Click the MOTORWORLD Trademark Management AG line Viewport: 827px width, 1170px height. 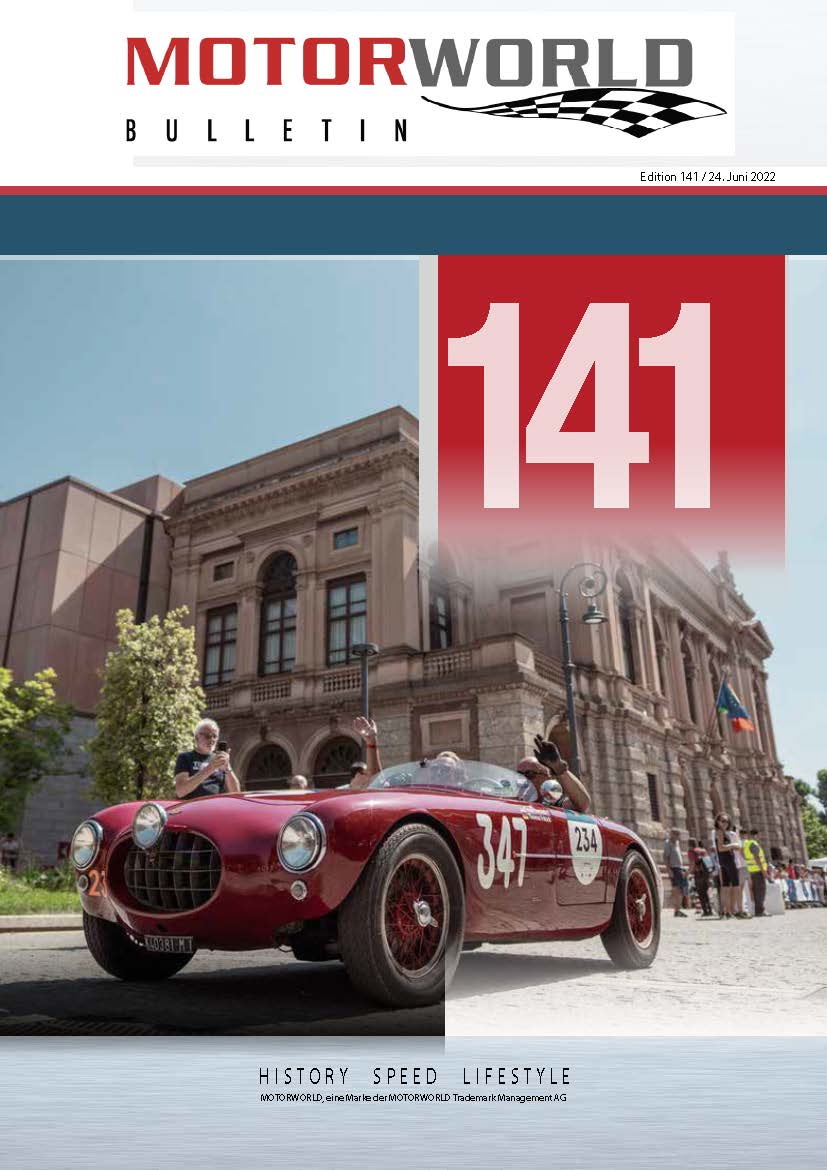414,1098
